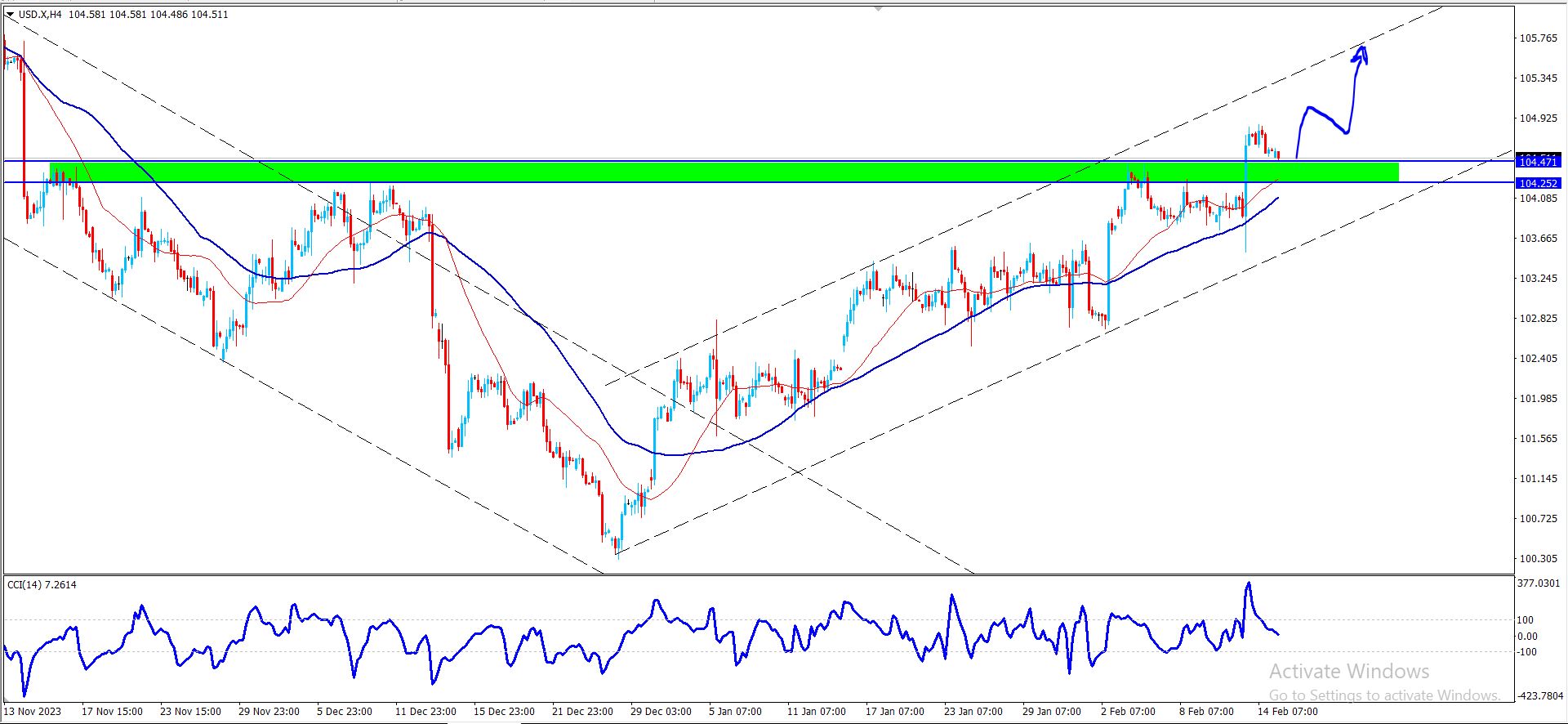This screenshot has width=1568, height=724.
Task: Click the 100.725 price axis label
Action: tap(1539, 519)
